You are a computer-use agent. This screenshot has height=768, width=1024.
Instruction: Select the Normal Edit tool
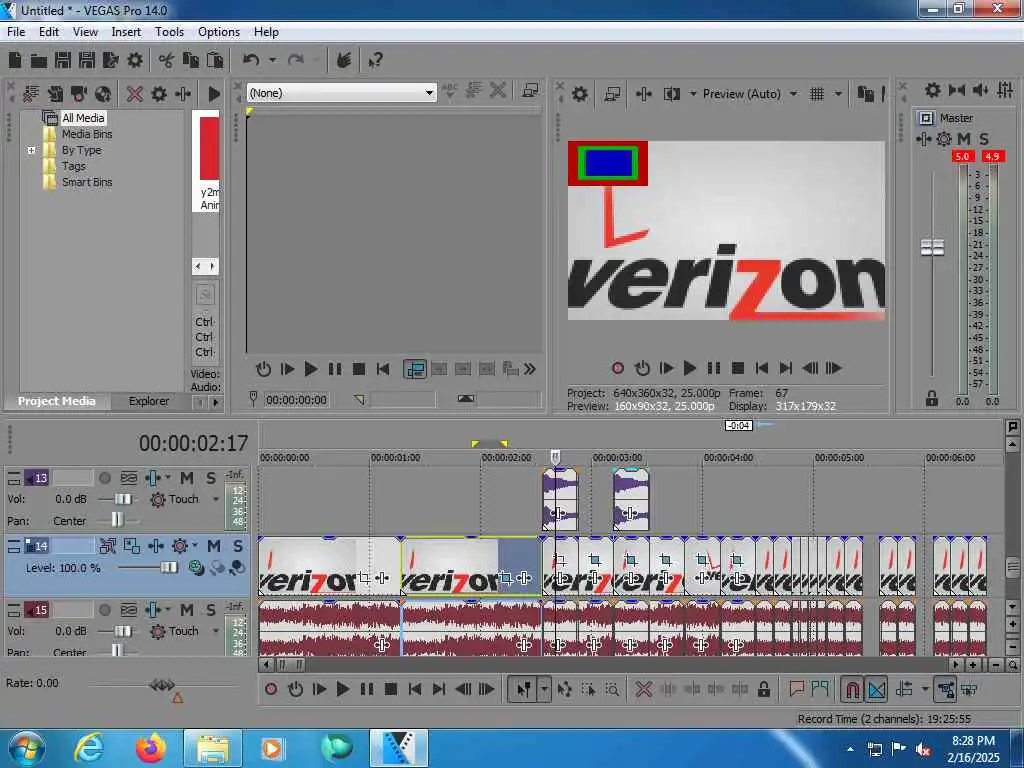(x=524, y=689)
